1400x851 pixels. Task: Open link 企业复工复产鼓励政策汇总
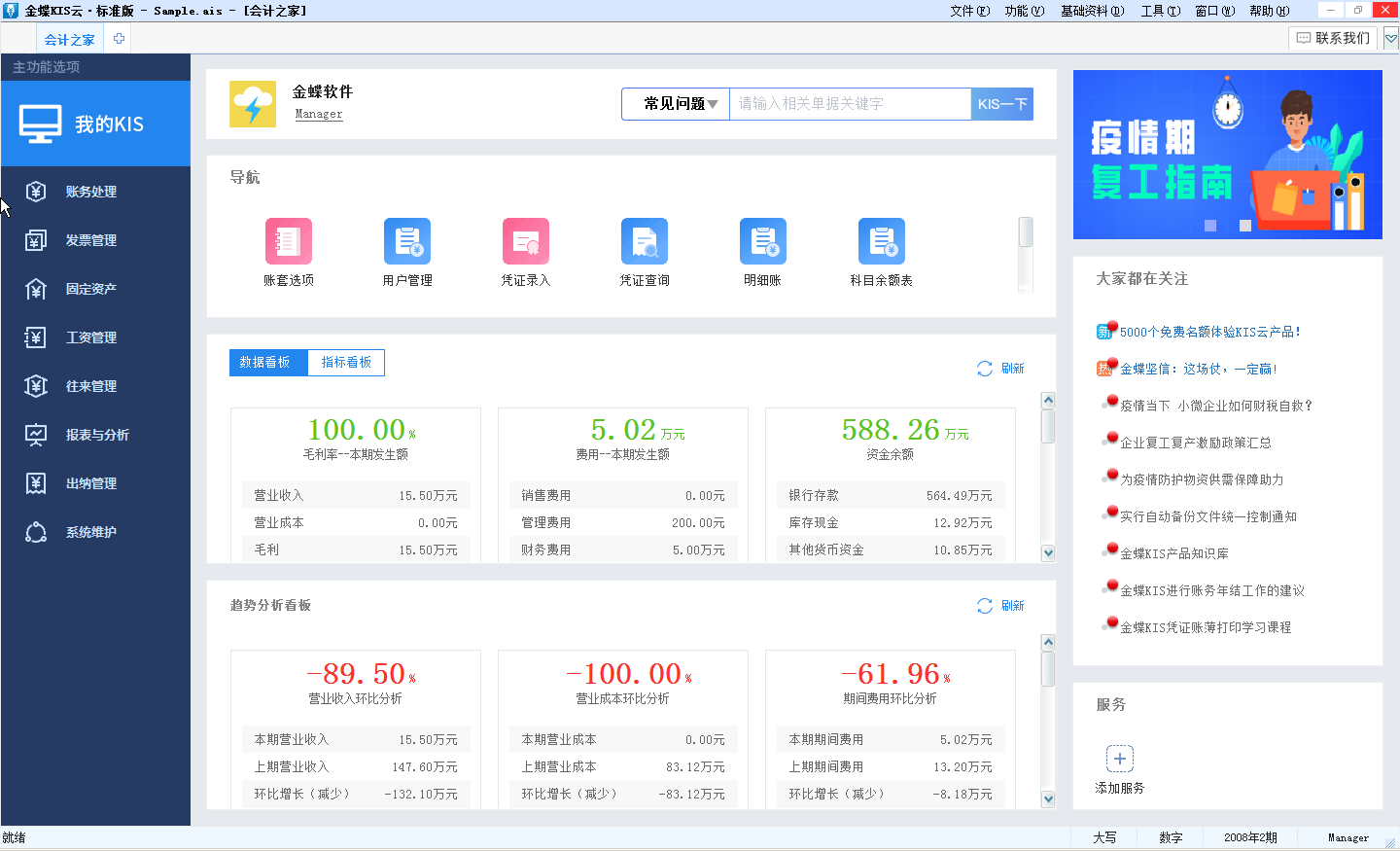(x=1196, y=443)
